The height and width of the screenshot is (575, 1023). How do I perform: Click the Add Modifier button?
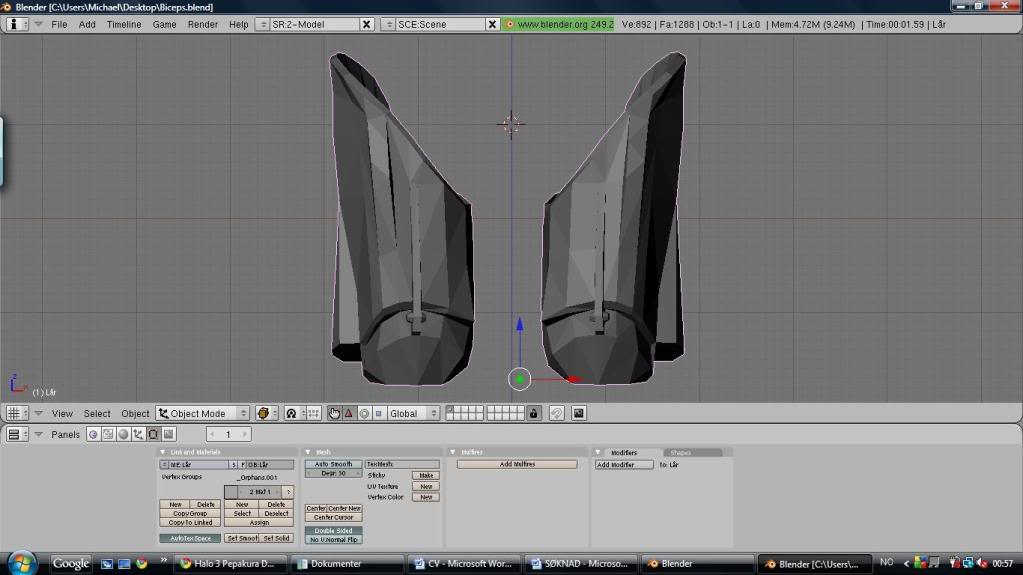tap(624, 465)
